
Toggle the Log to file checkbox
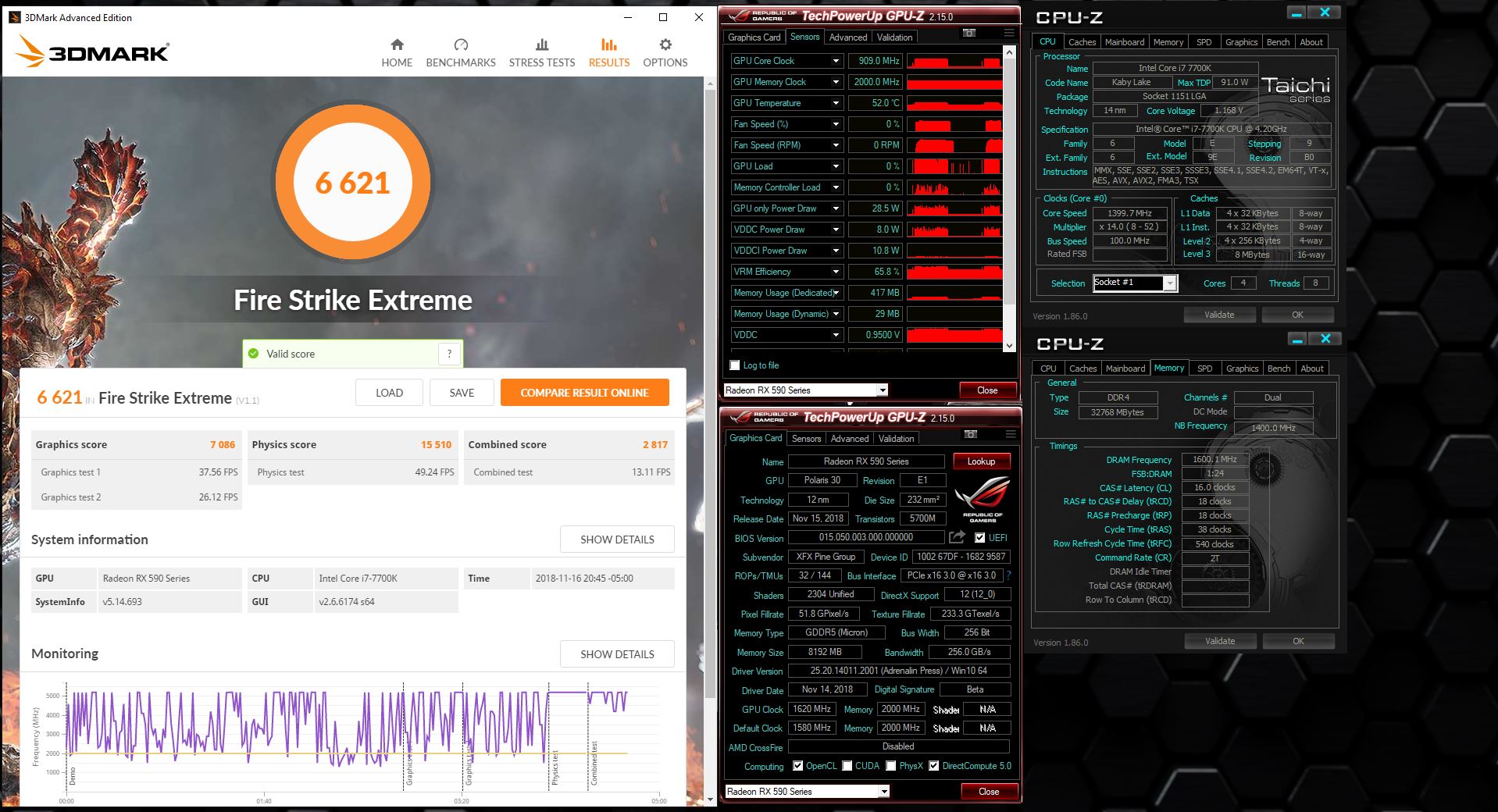(734, 365)
